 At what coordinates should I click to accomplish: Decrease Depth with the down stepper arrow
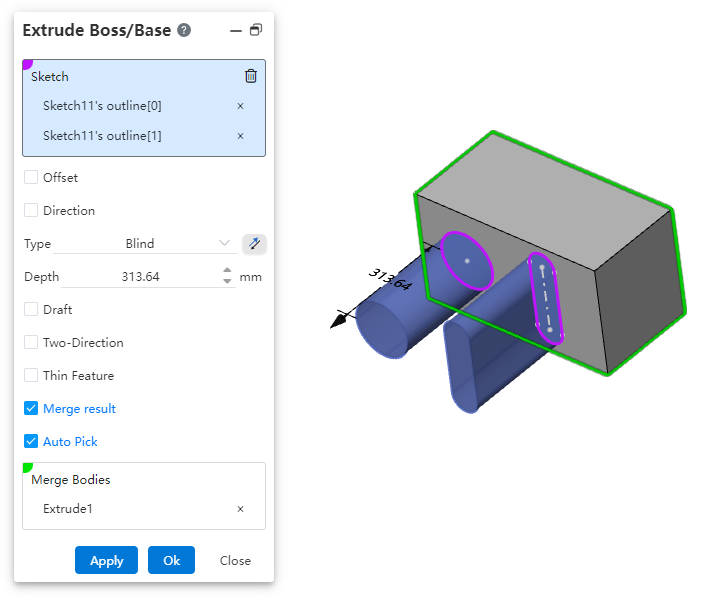coord(227,281)
